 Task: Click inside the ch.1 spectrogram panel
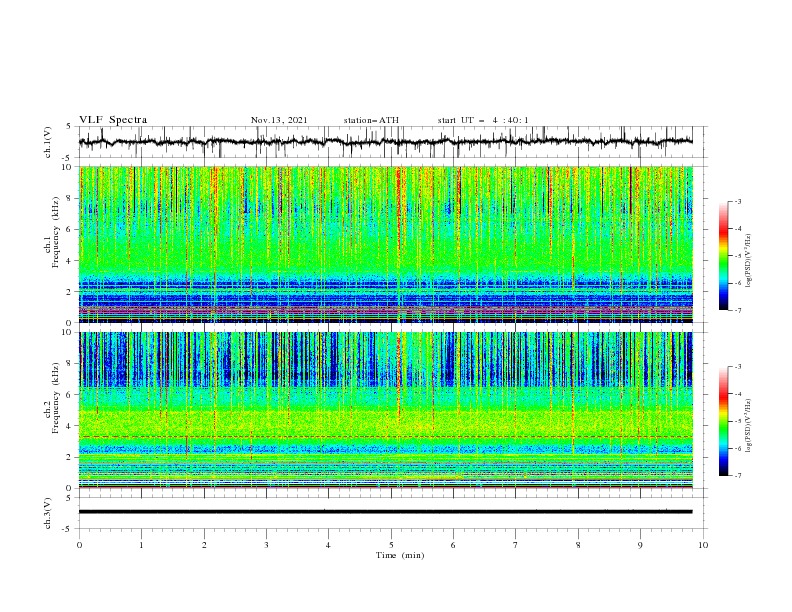(x=386, y=244)
